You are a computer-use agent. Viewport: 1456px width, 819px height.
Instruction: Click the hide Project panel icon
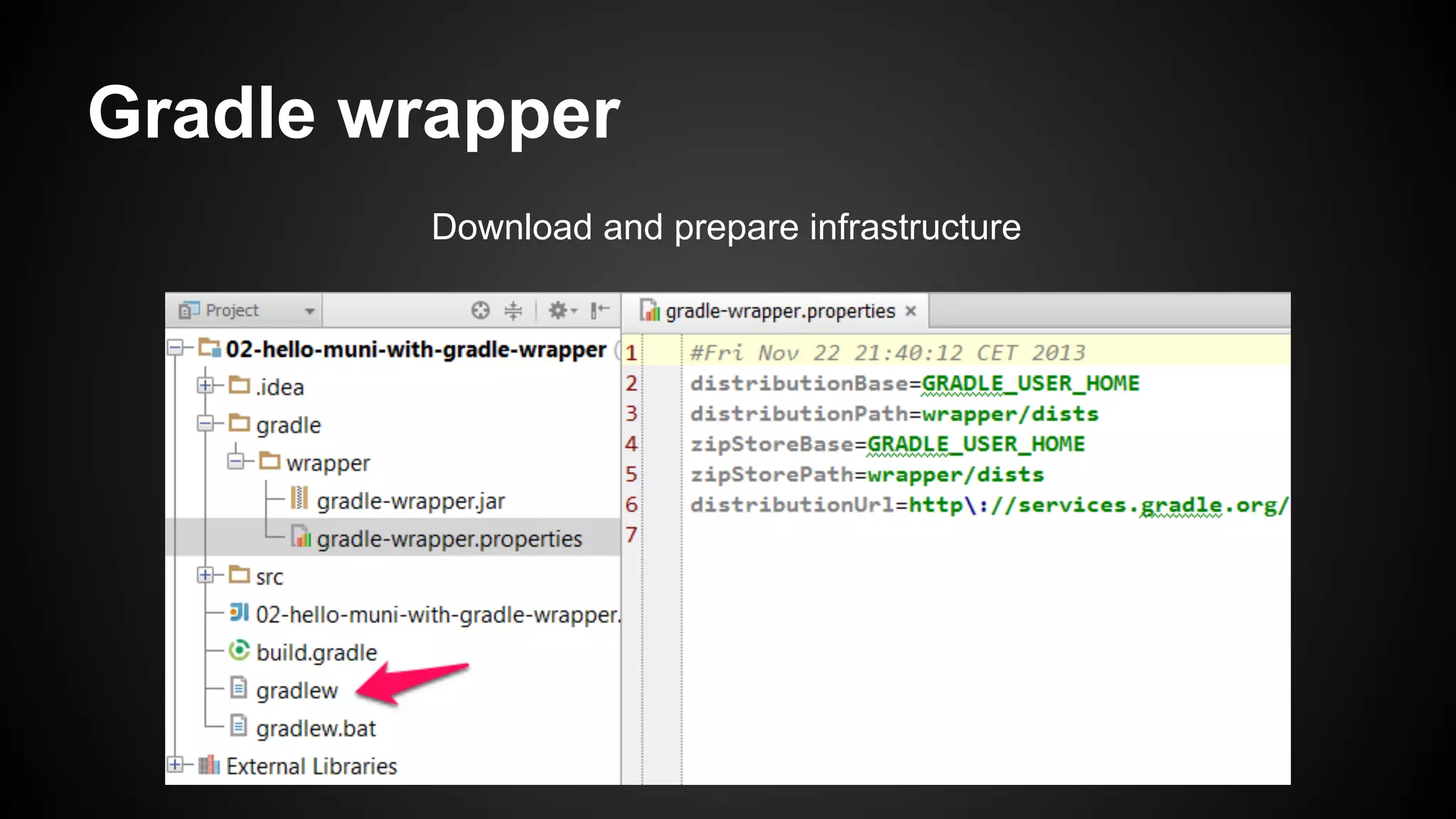[x=600, y=310]
